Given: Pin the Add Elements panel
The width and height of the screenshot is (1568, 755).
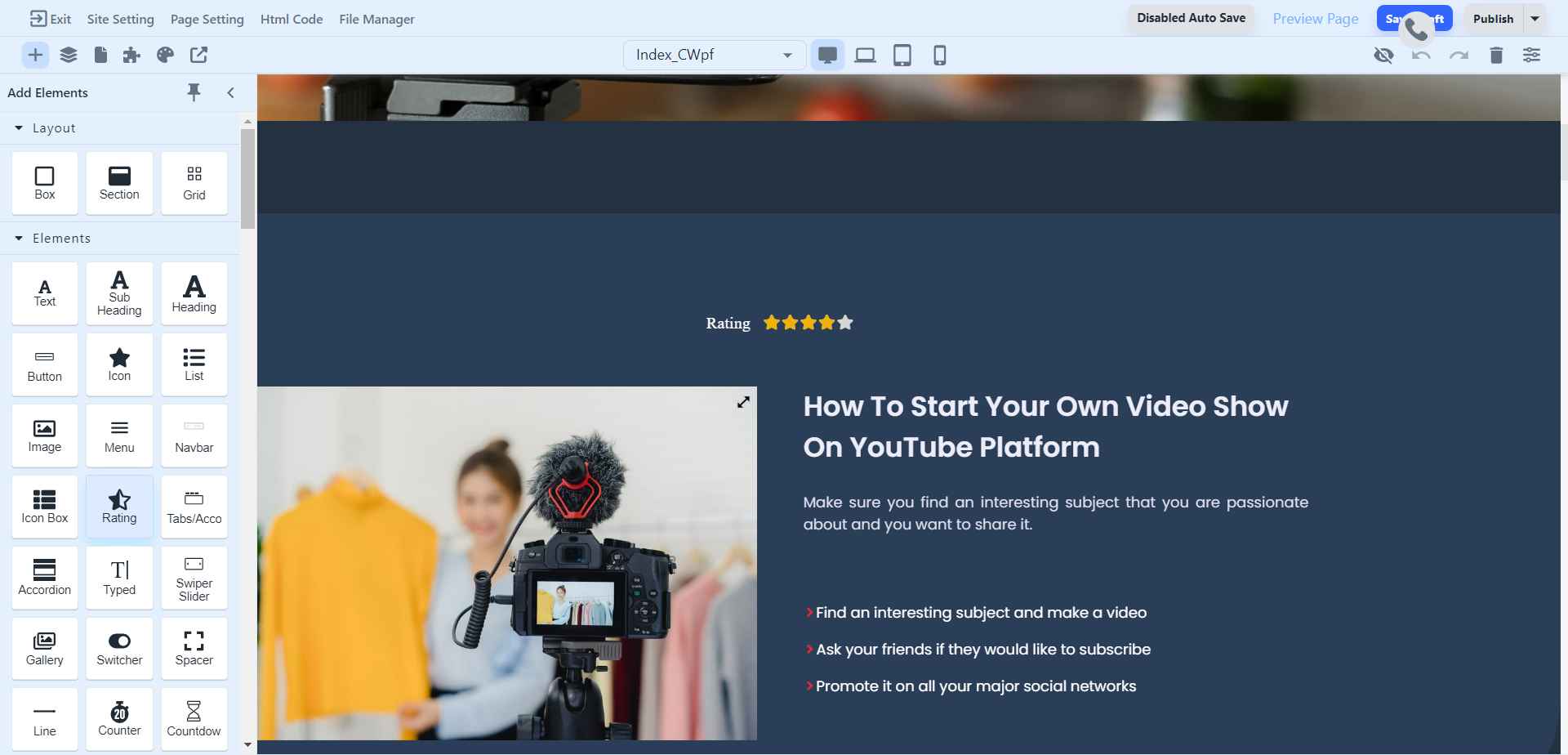Looking at the screenshot, I should coord(194,92).
